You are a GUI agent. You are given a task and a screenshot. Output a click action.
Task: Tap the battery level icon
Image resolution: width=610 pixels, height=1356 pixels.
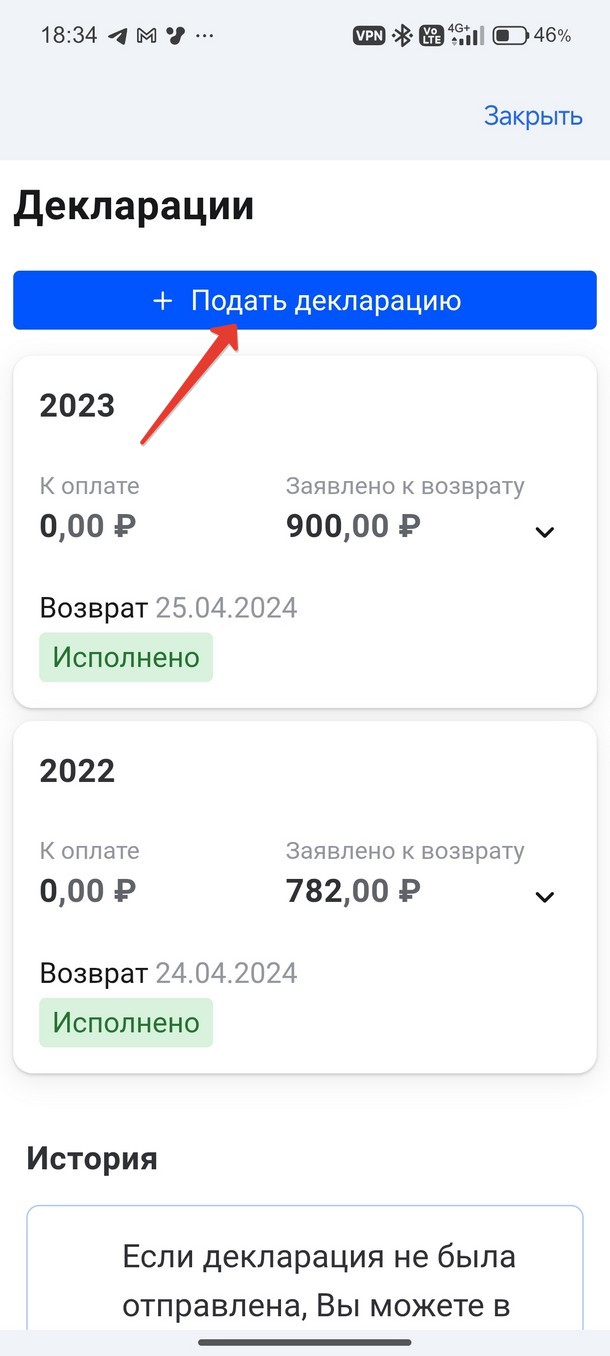point(510,36)
